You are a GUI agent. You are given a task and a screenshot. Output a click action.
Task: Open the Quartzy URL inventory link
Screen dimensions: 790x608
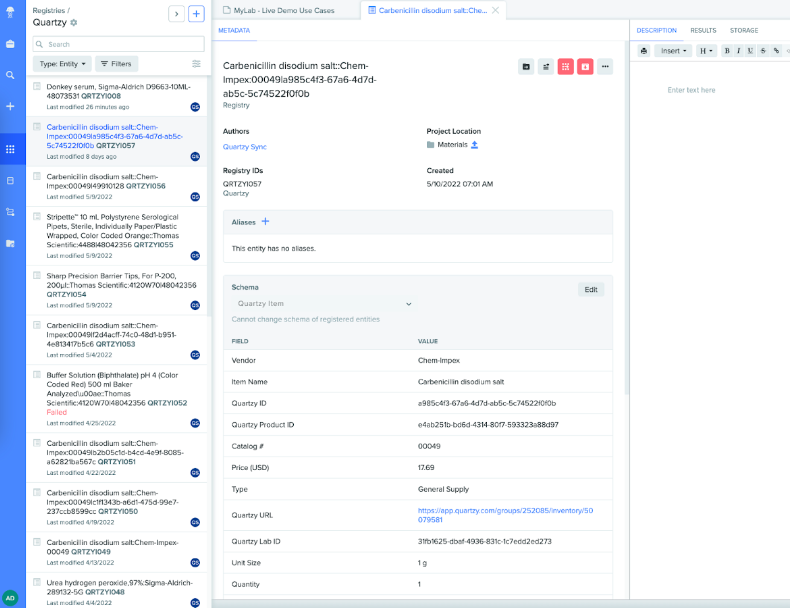click(505, 515)
